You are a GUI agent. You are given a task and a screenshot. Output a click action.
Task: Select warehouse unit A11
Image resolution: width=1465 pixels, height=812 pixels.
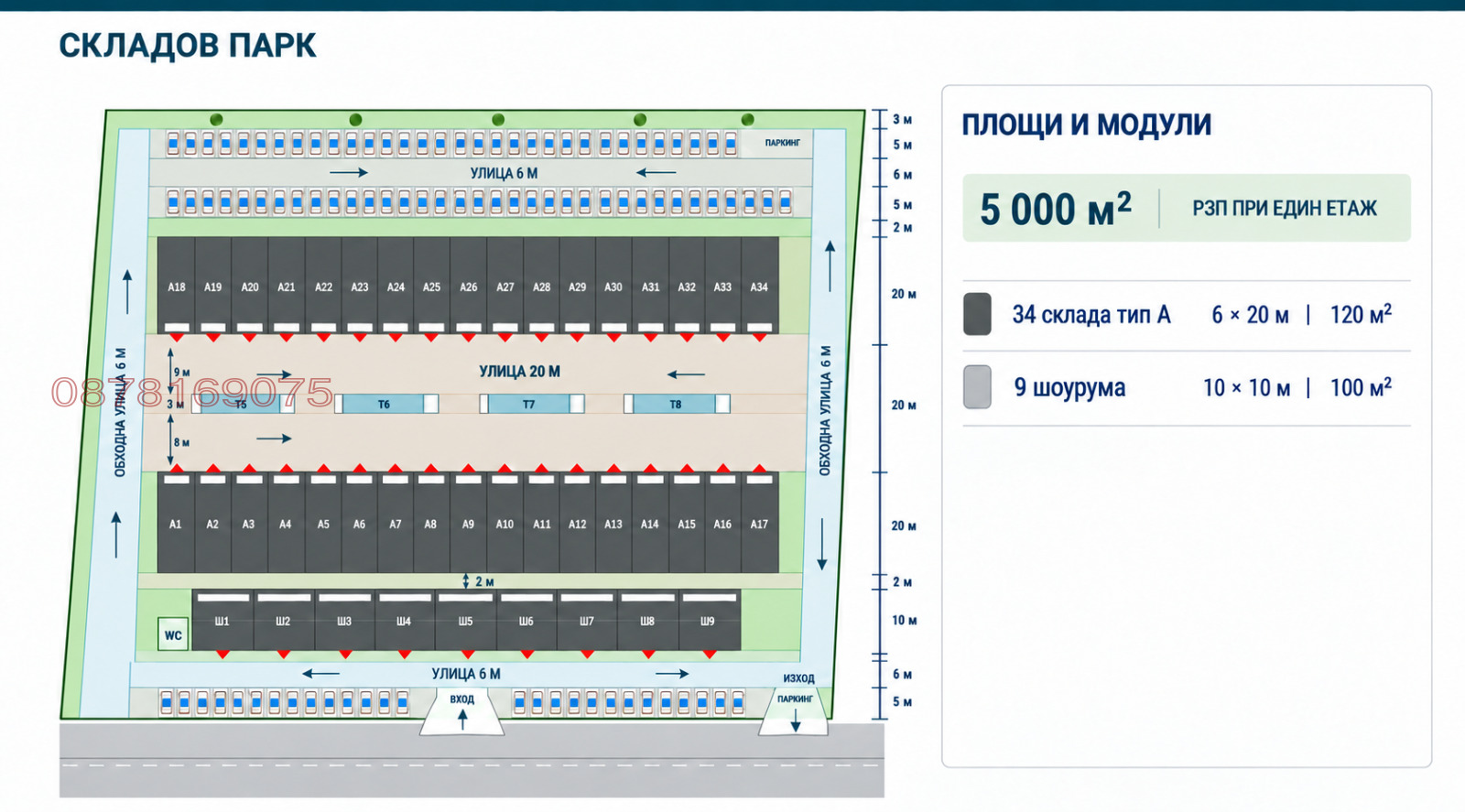coord(542,523)
